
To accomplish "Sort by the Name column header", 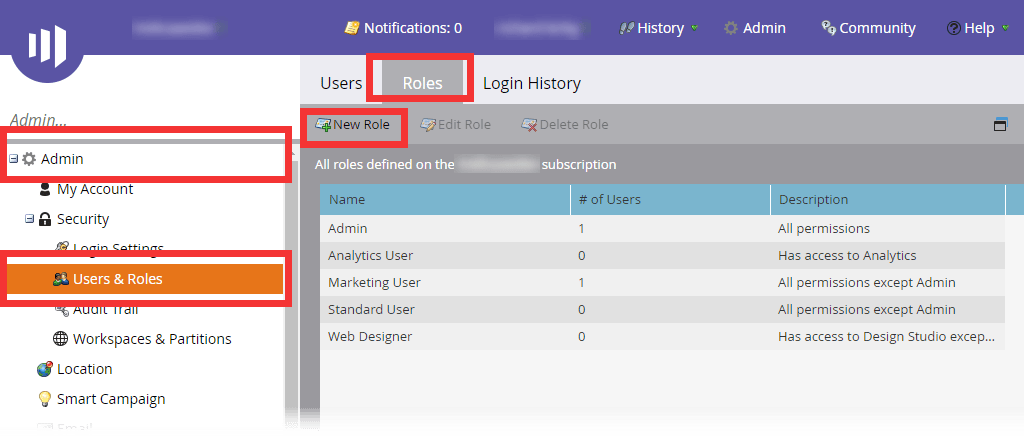I will [x=445, y=200].
